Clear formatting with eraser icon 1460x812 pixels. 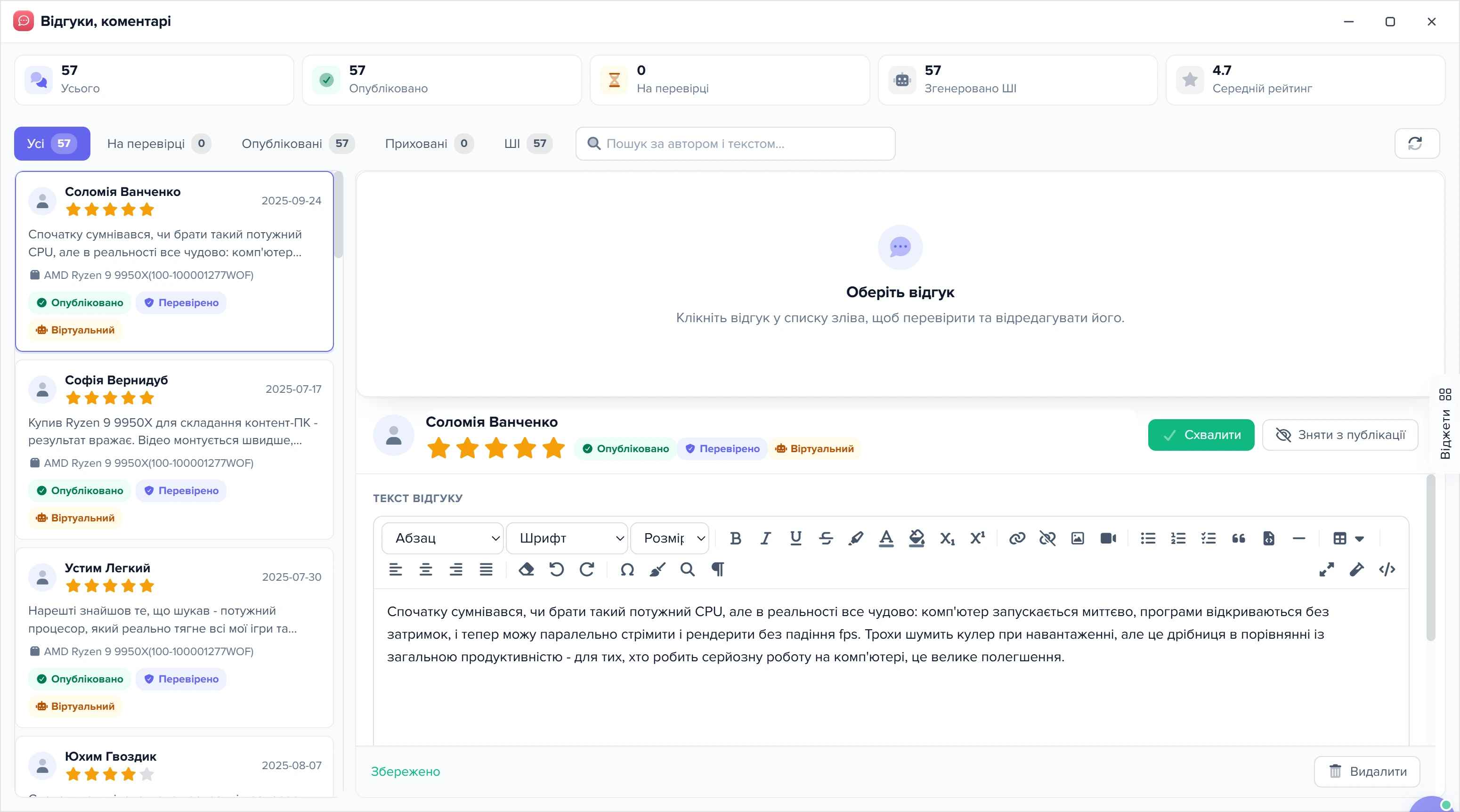point(526,569)
